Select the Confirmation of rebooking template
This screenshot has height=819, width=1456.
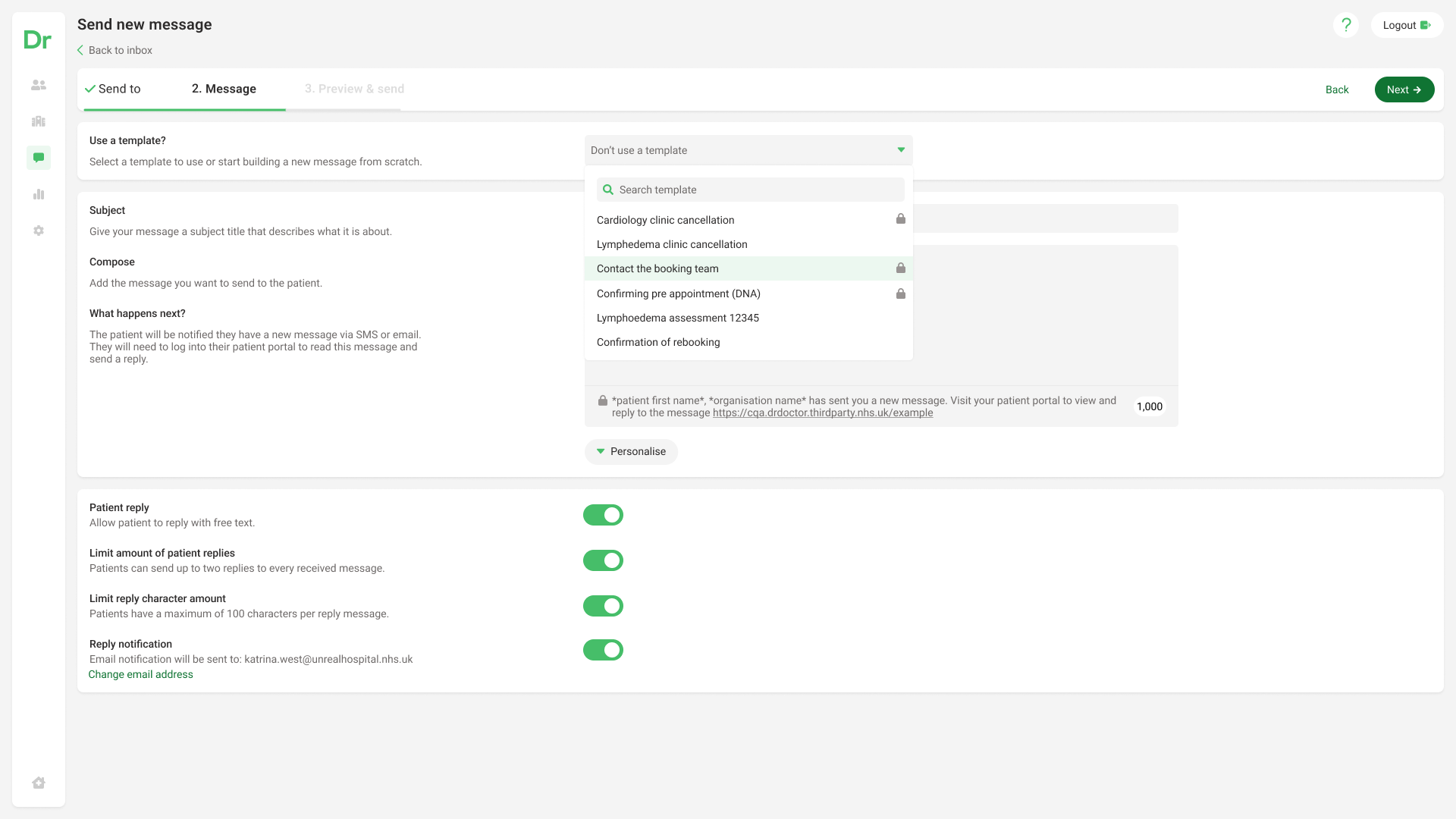(658, 342)
